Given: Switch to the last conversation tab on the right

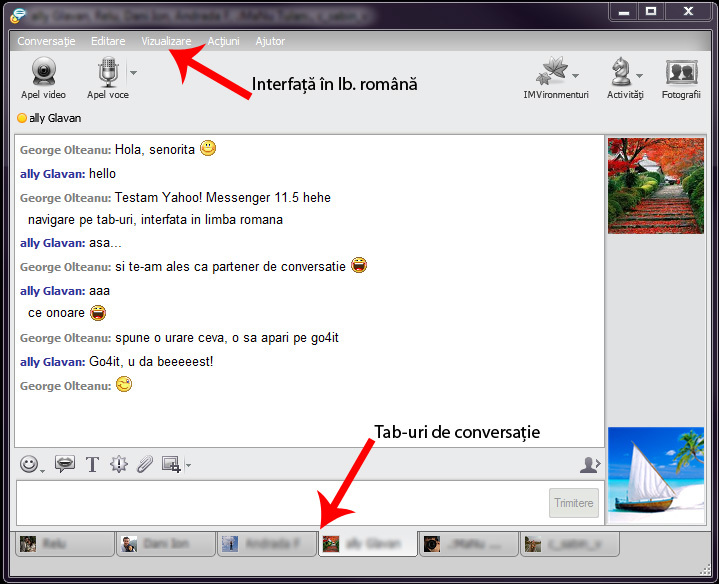Looking at the screenshot, I should 570,544.
